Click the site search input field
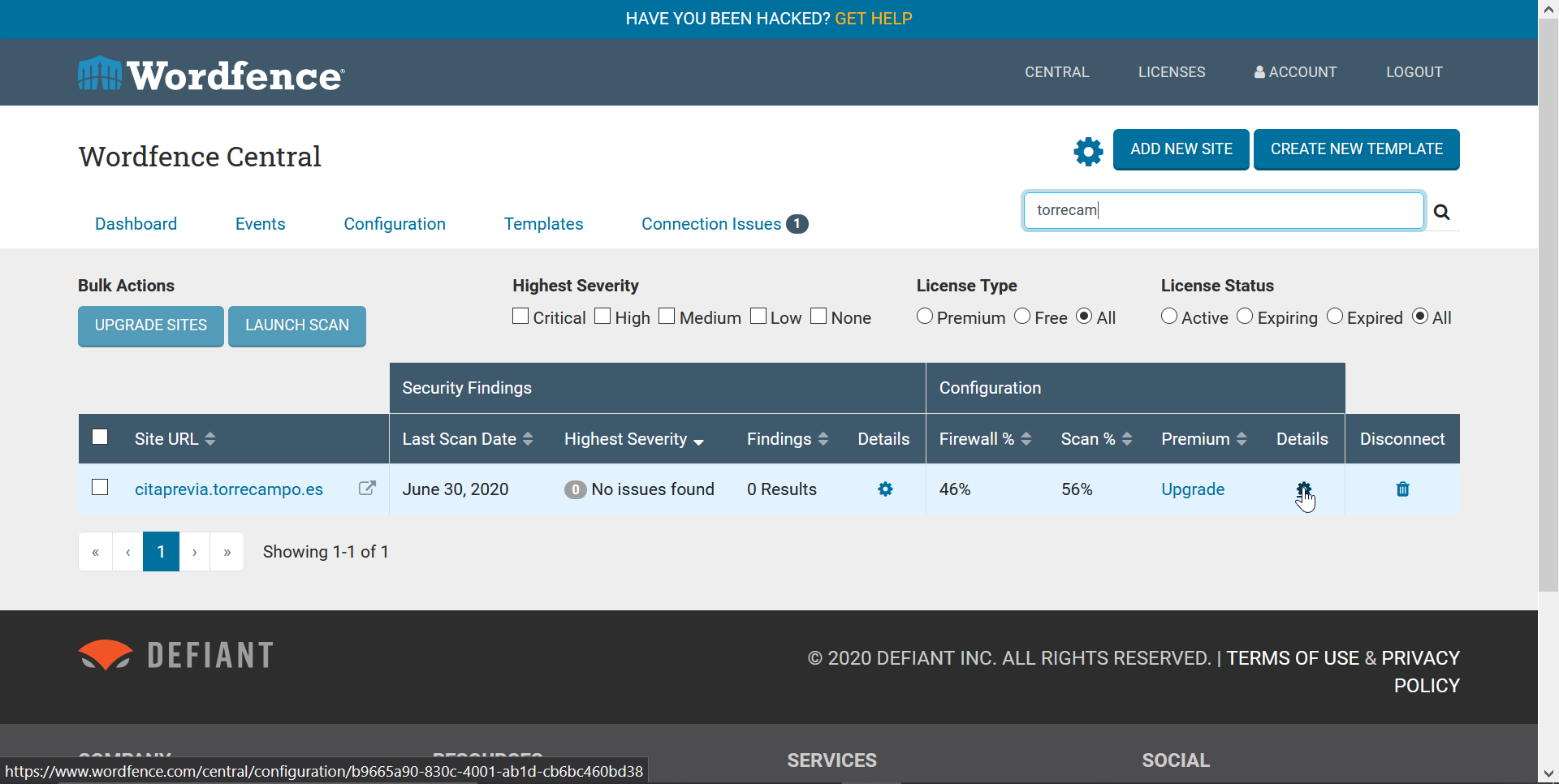 [1223, 211]
